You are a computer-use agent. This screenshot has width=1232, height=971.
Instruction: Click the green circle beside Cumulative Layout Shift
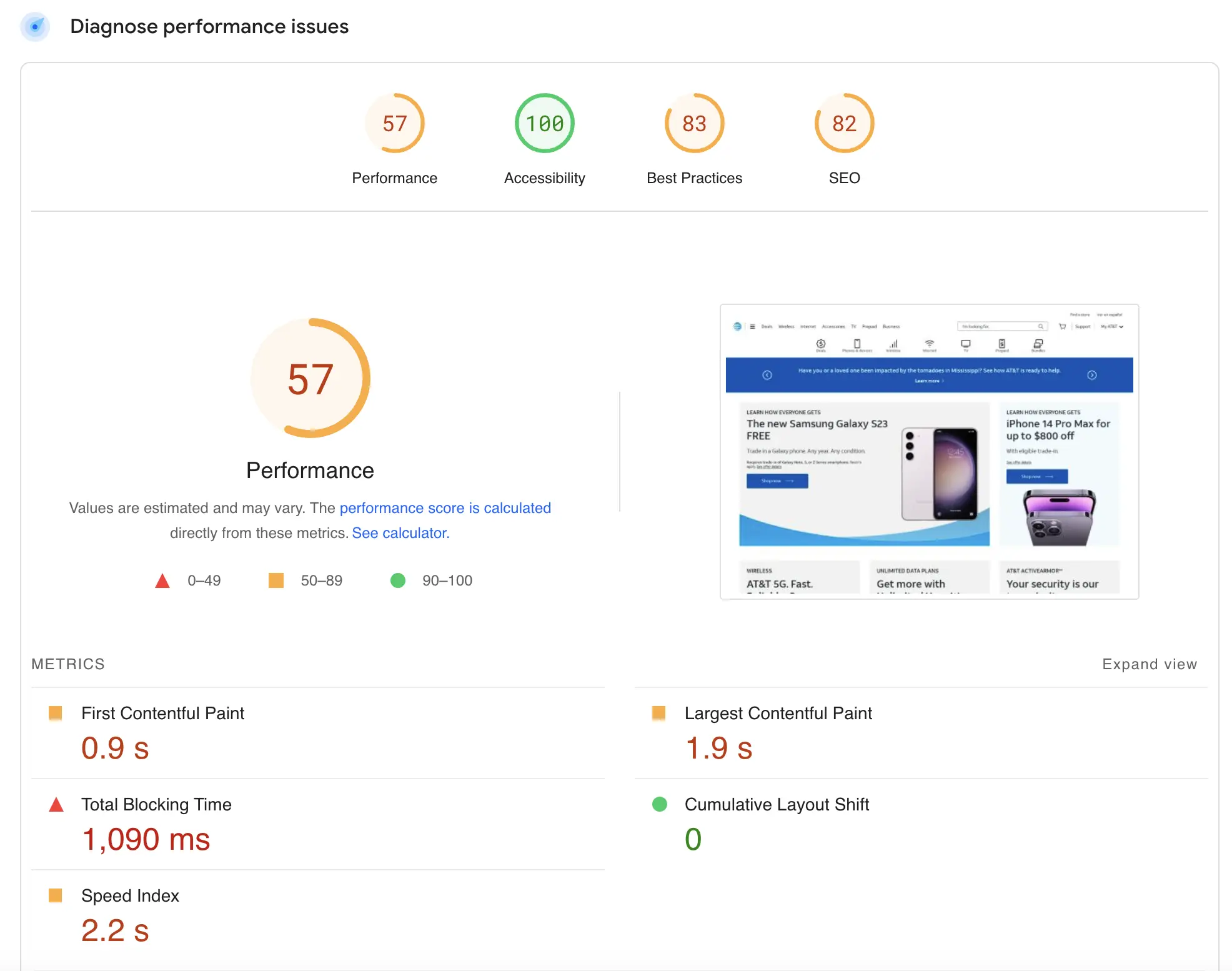660,805
